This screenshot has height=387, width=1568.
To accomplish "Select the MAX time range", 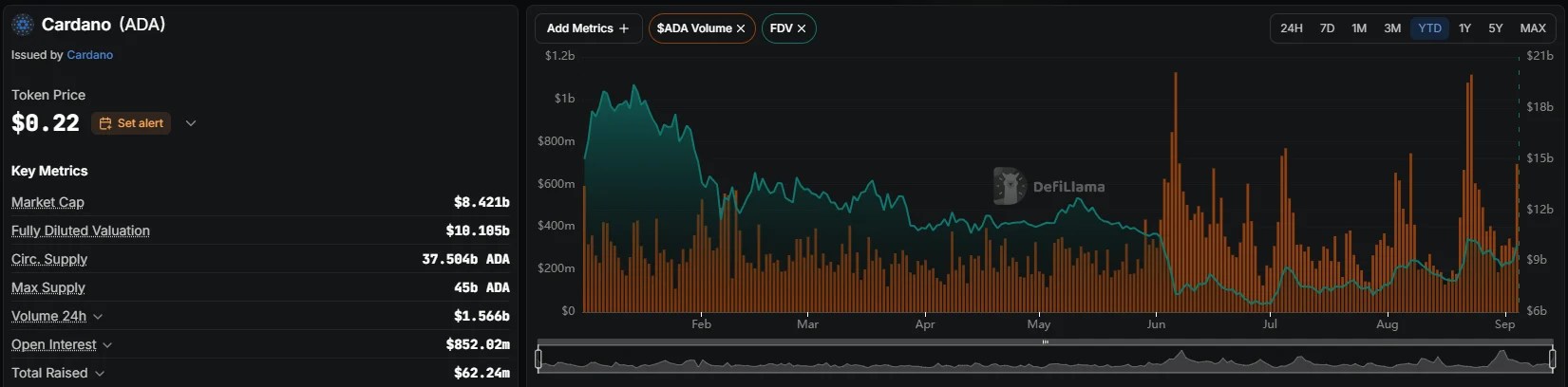I will pos(1533,28).
